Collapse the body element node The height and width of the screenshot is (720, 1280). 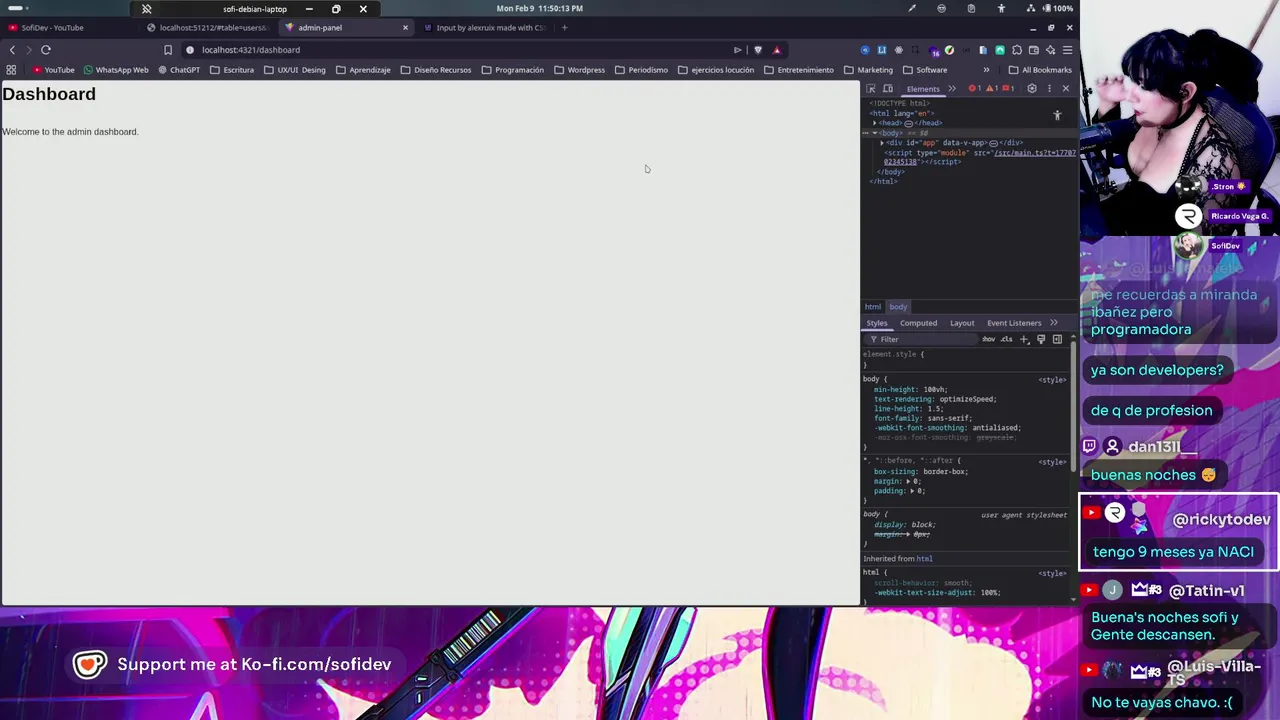coord(875,133)
